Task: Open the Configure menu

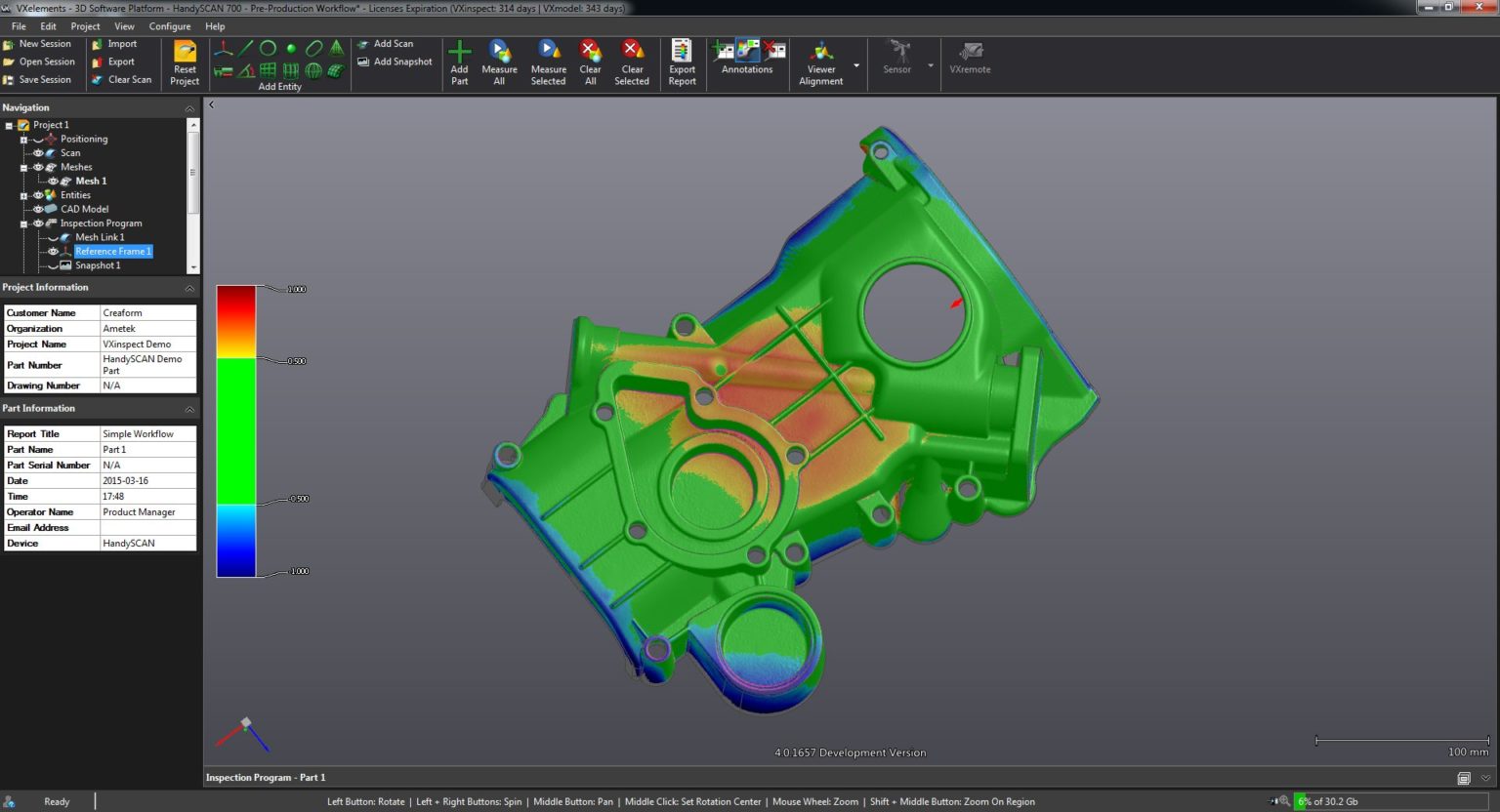Action: point(170,26)
